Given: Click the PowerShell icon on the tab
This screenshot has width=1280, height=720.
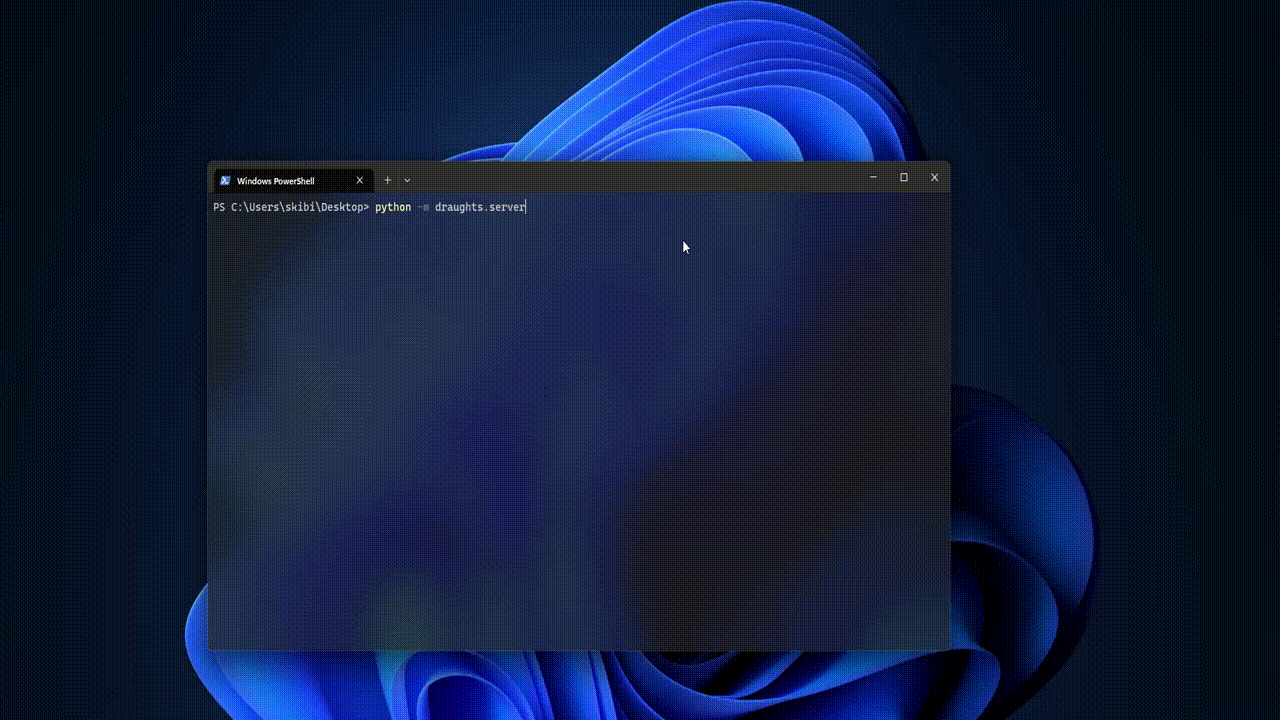Looking at the screenshot, I should tap(226, 180).
